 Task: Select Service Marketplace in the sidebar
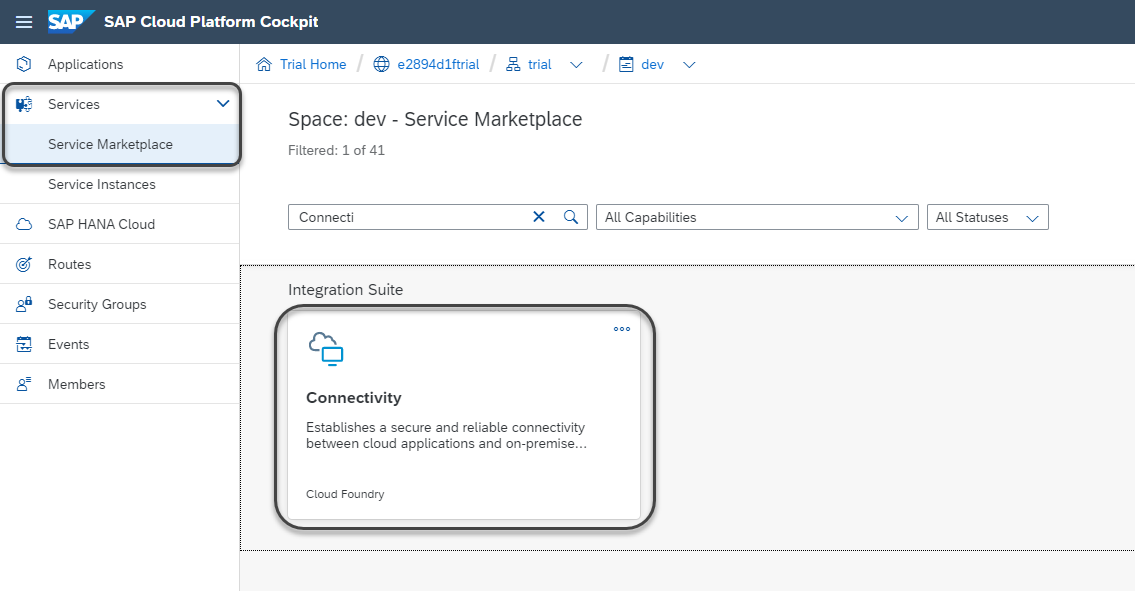click(119, 144)
